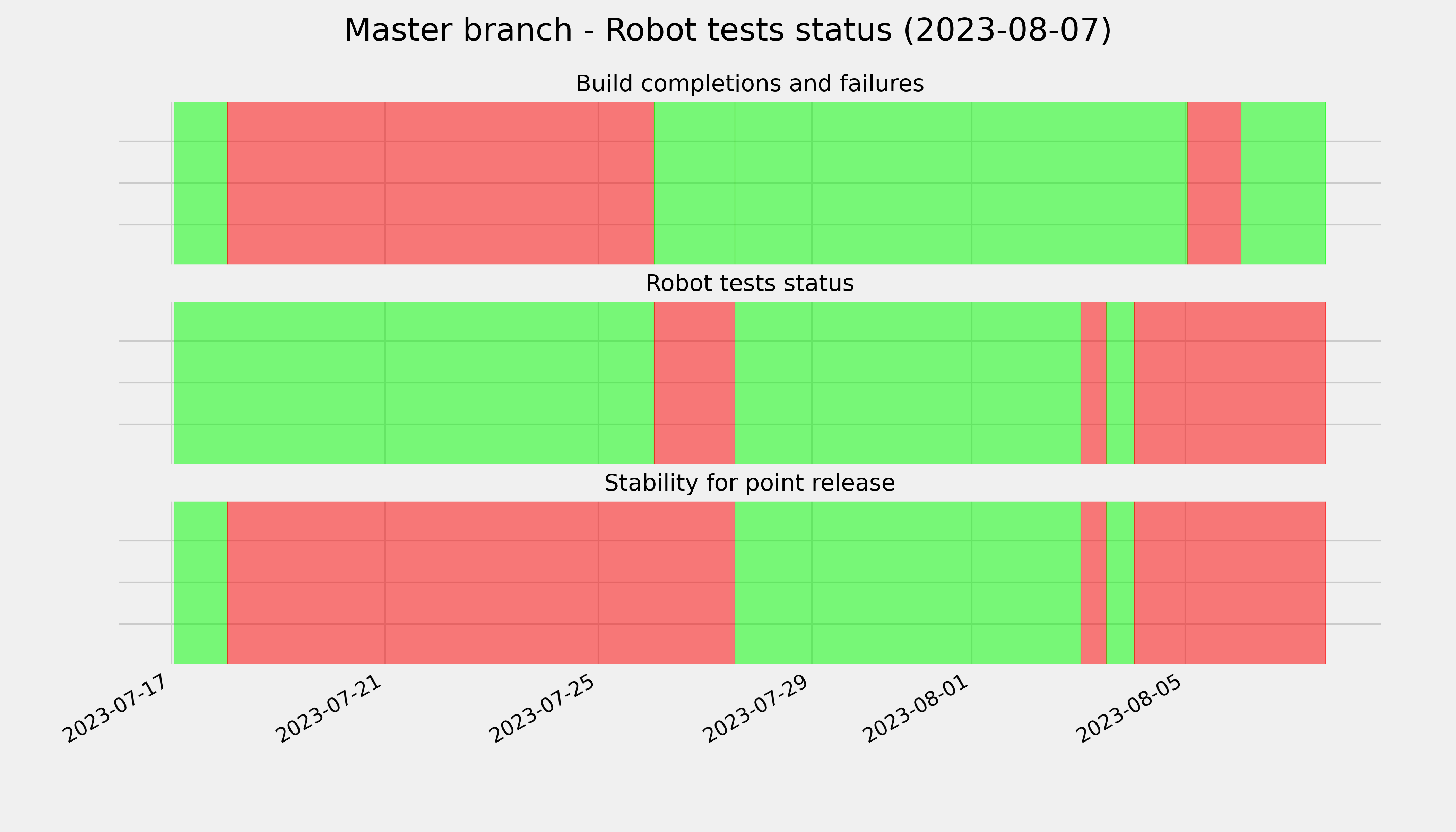This screenshot has width=1456, height=832.
Task: Click the first green block in Build completions chart
Action: point(200,183)
